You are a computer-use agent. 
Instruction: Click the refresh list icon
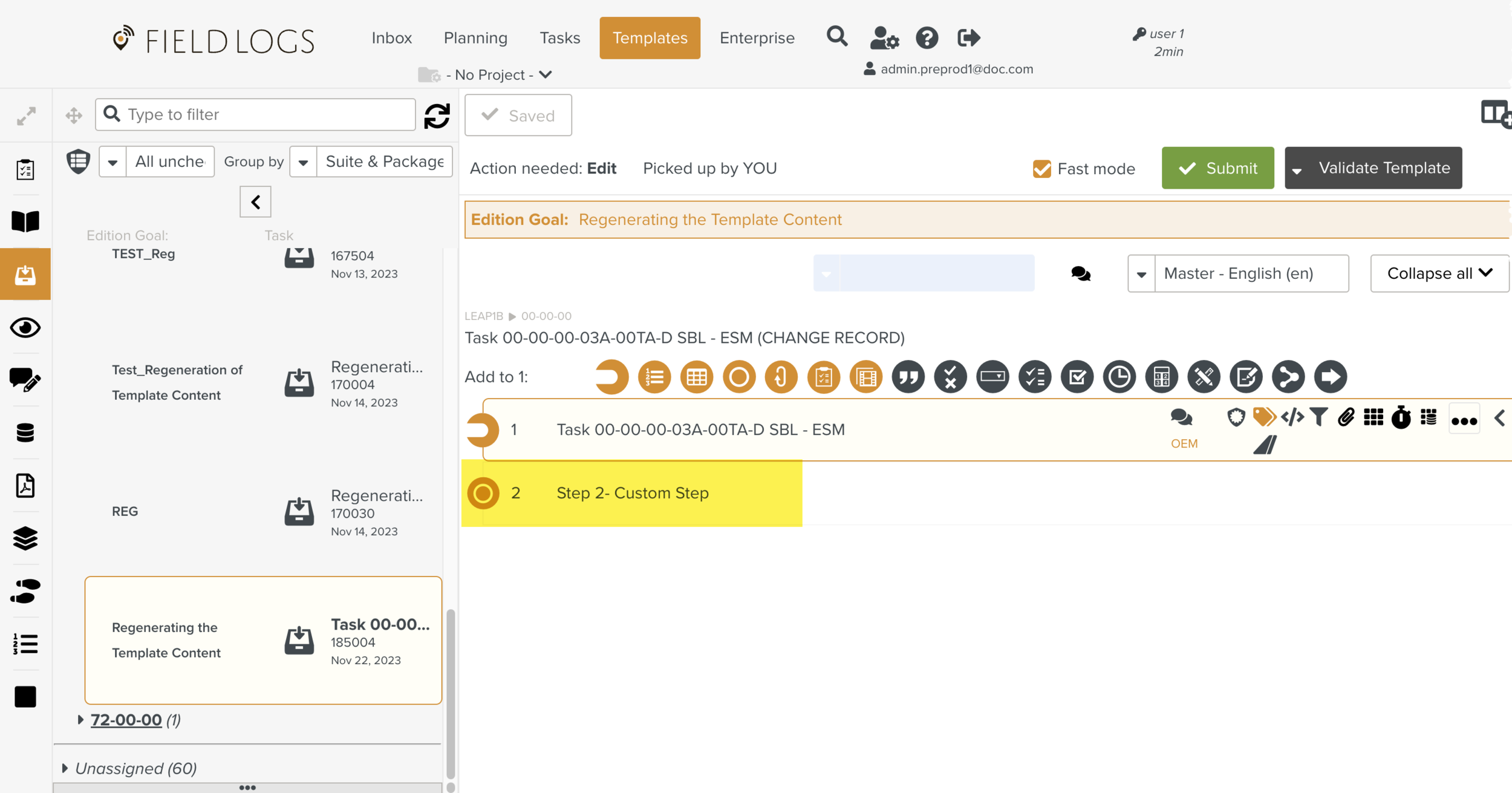click(437, 116)
